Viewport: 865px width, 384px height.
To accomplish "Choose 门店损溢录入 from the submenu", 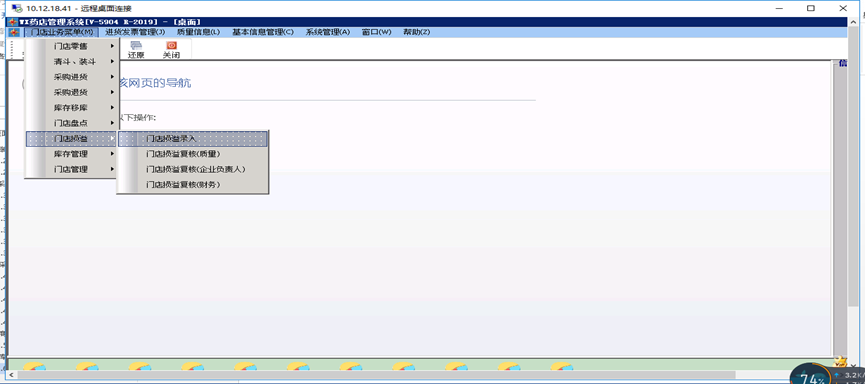I will click(x=193, y=139).
